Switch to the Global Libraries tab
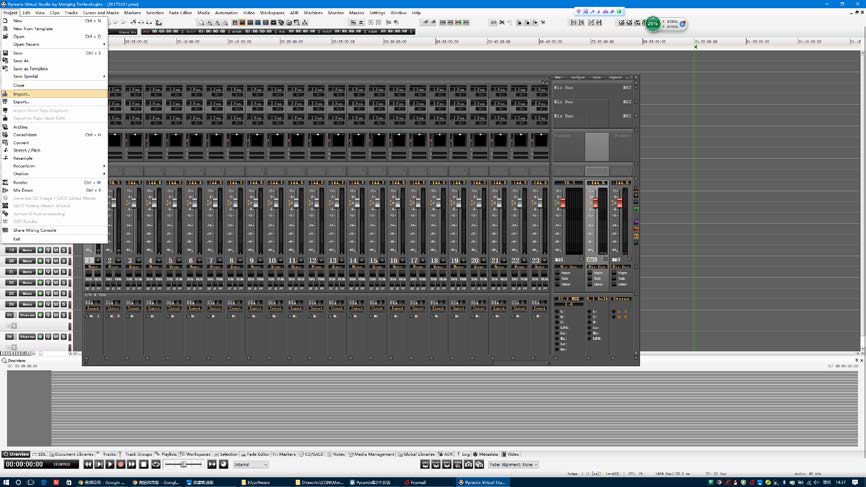This screenshot has height=487, width=866. click(417, 454)
